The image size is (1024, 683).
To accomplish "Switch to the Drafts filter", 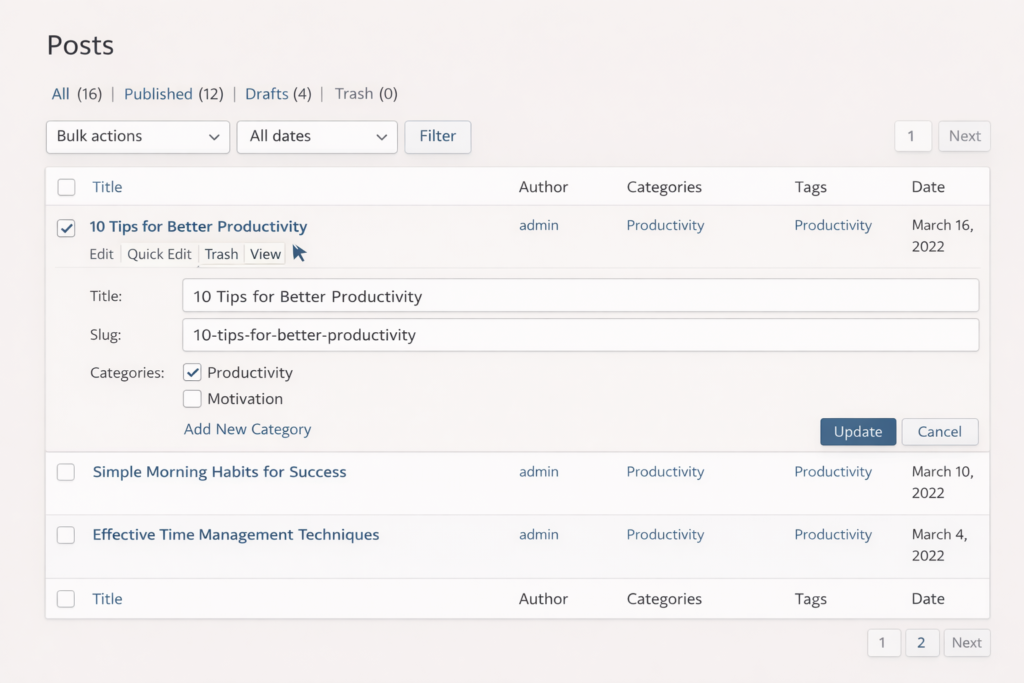I will [x=267, y=94].
